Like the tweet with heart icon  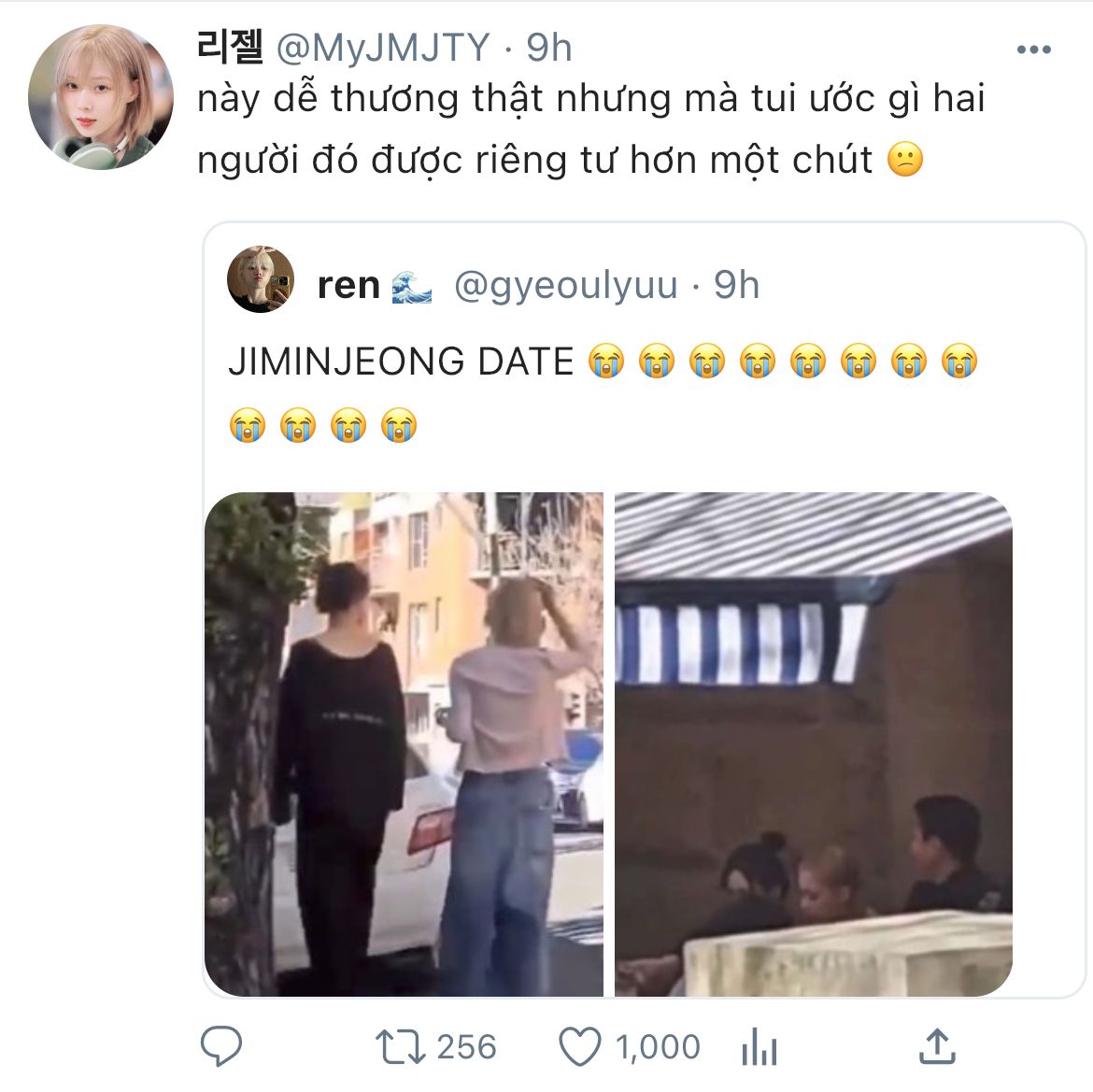(580, 1047)
